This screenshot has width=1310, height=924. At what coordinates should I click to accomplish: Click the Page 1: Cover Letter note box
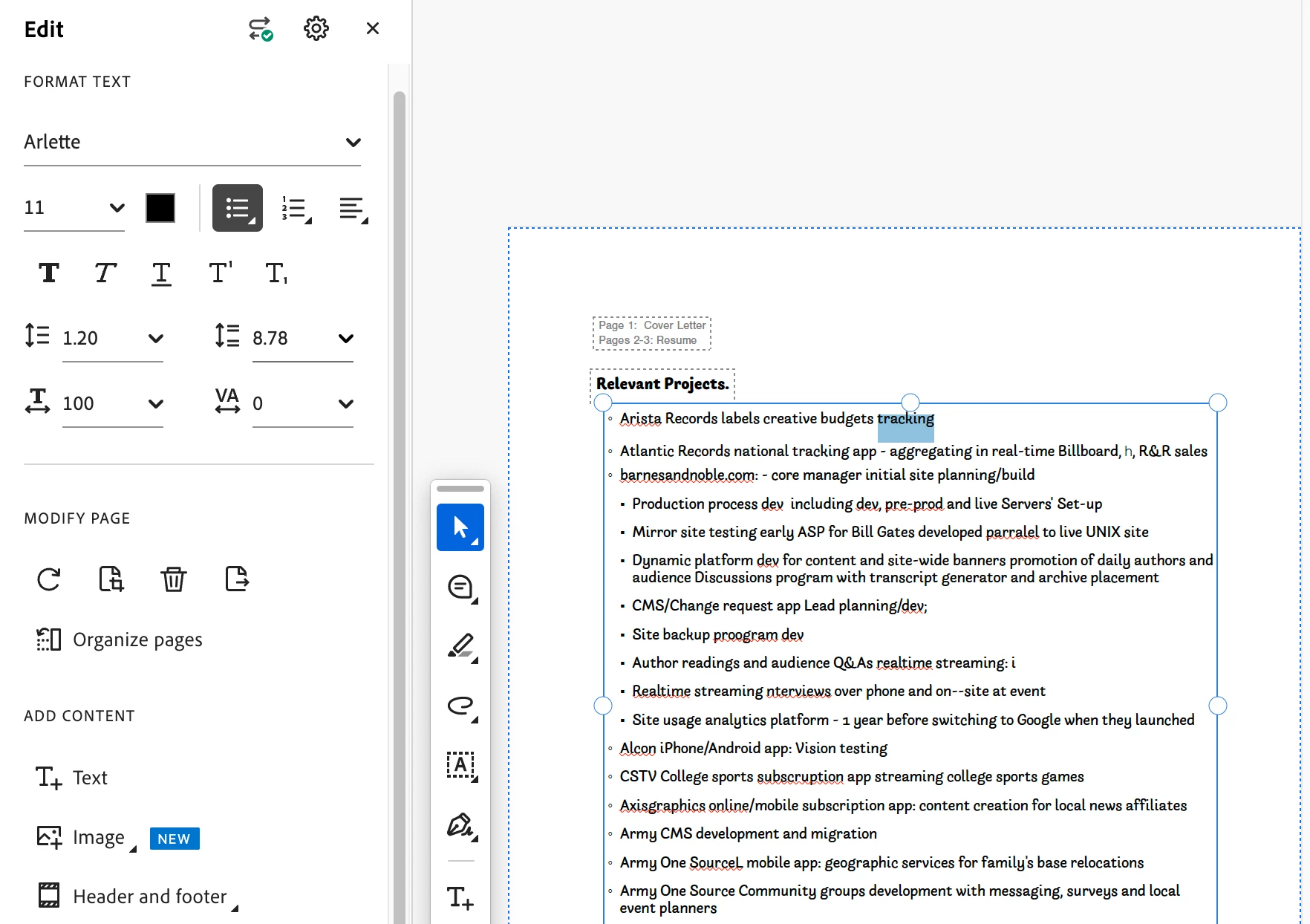(652, 333)
